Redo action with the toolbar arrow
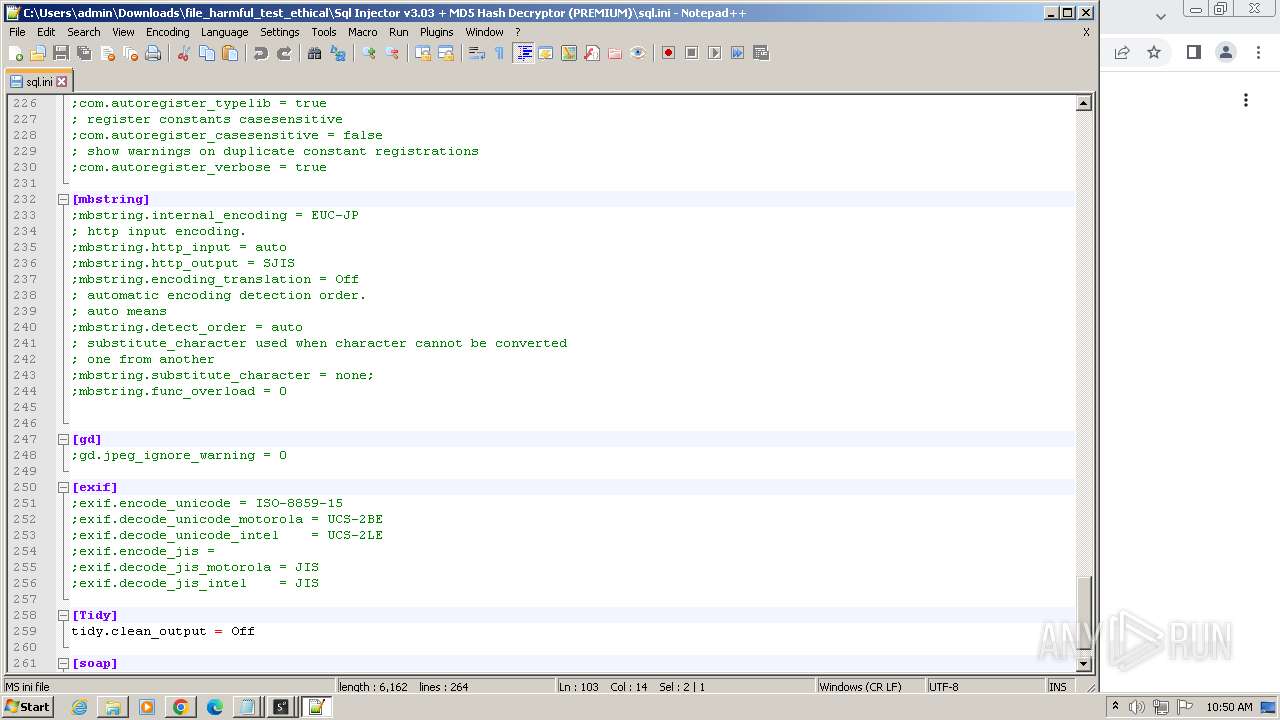Screen dimensions: 1280x720 [284, 53]
